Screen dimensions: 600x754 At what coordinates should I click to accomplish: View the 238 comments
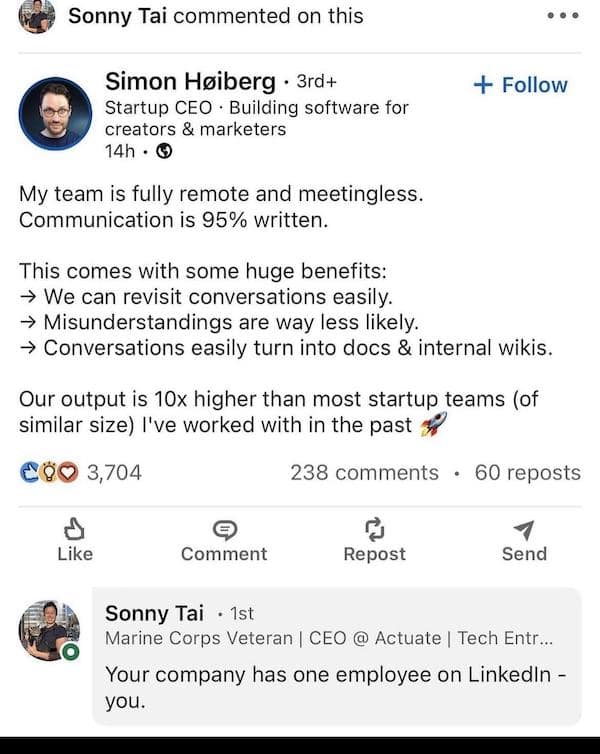[x=364, y=472]
